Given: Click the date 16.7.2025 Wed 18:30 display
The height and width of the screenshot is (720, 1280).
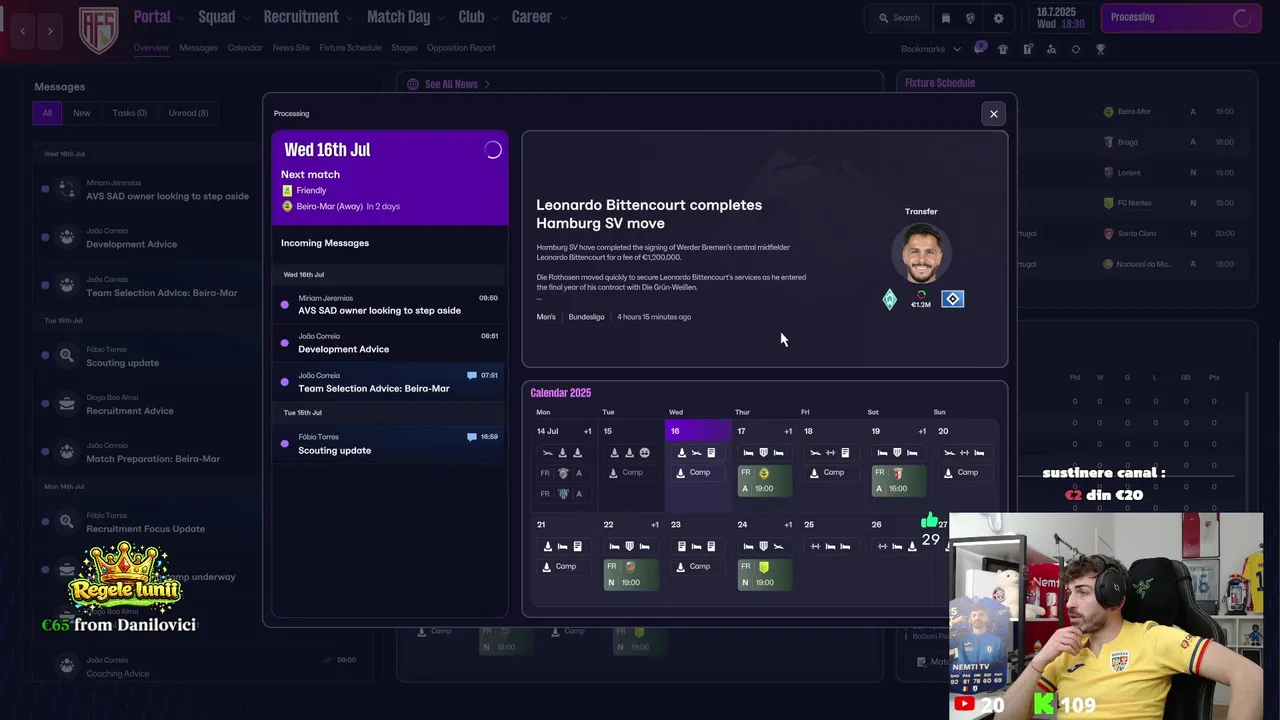Looking at the screenshot, I should [1060, 18].
